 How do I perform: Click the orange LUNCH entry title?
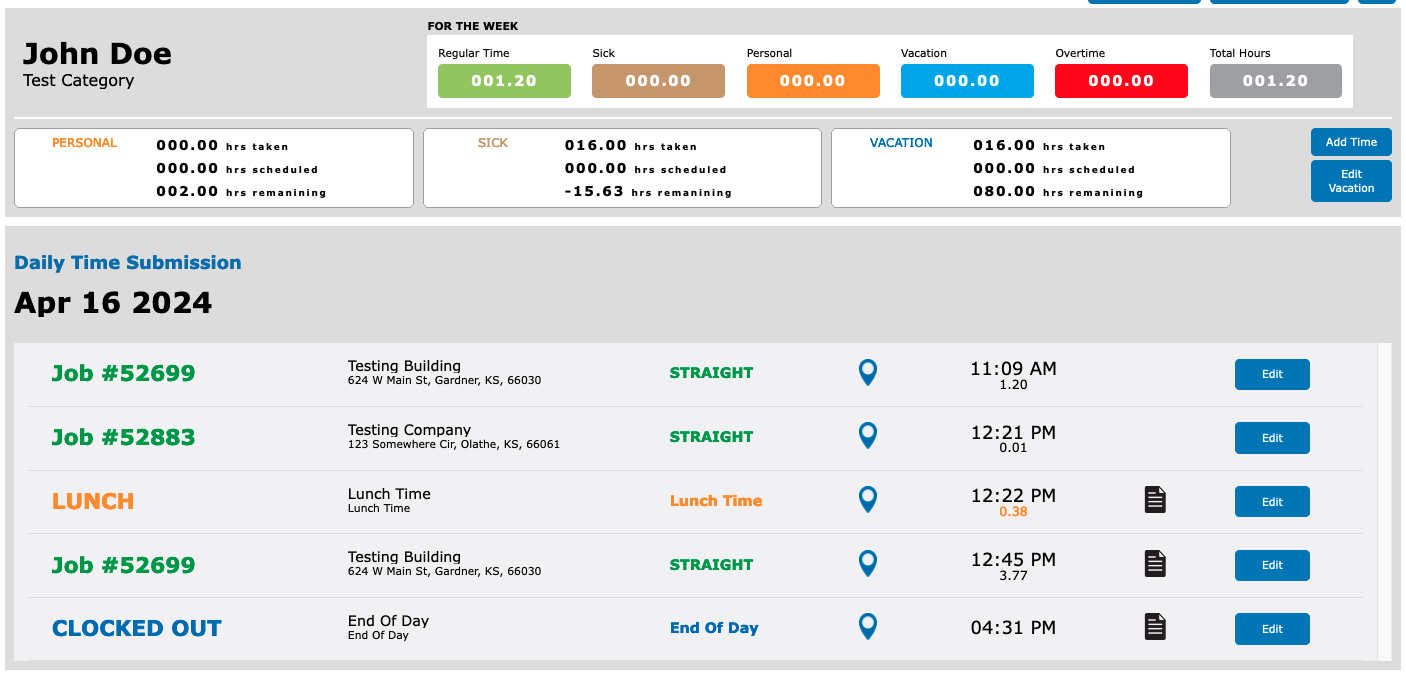(x=93, y=501)
